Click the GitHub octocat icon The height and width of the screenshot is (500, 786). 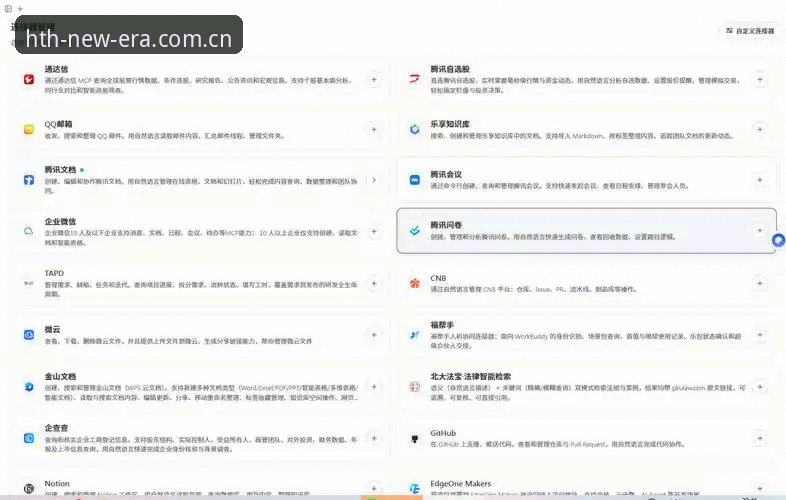pyautogui.click(x=415, y=439)
